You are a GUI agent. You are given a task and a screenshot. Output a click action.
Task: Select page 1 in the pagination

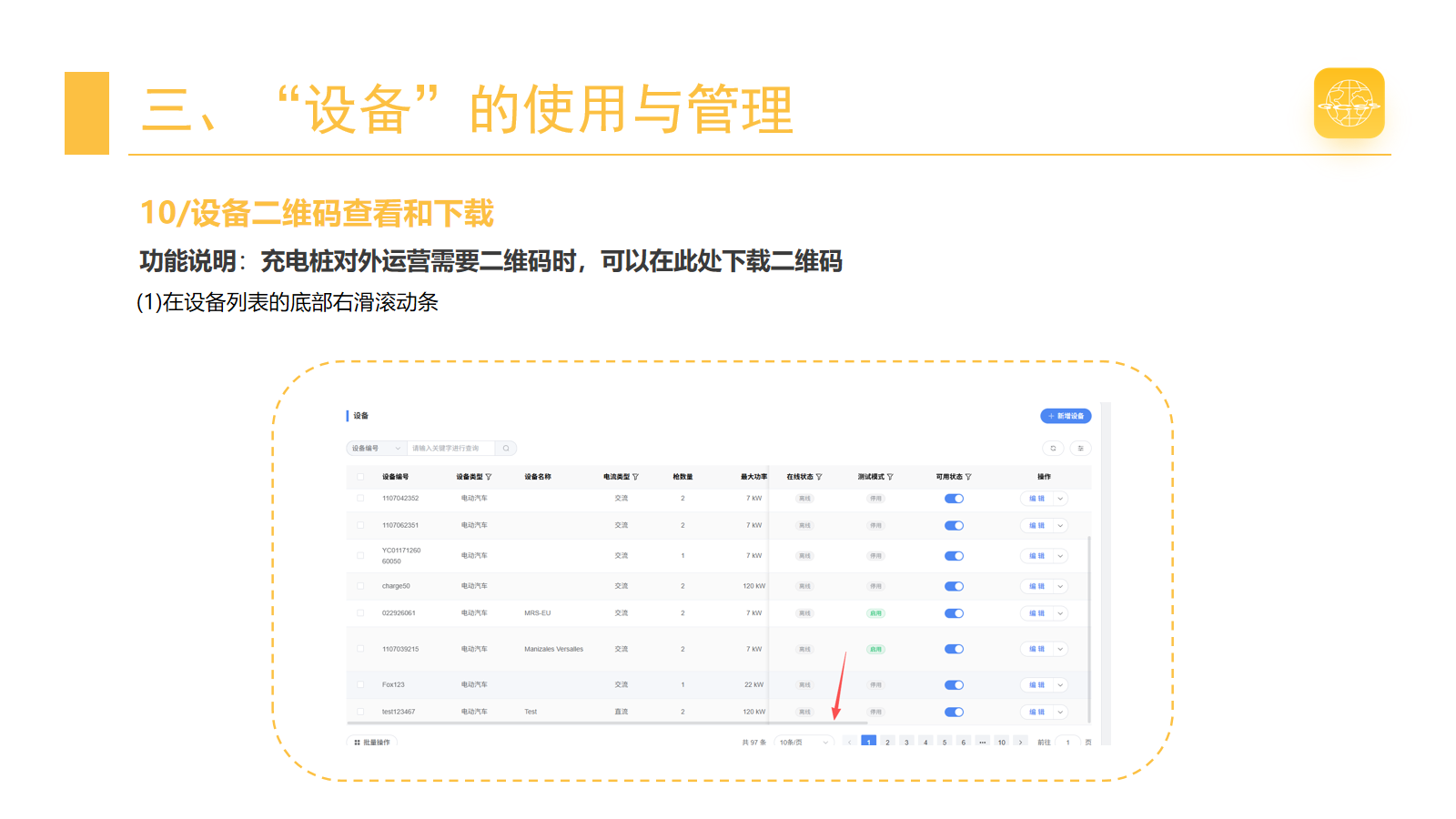tap(869, 742)
